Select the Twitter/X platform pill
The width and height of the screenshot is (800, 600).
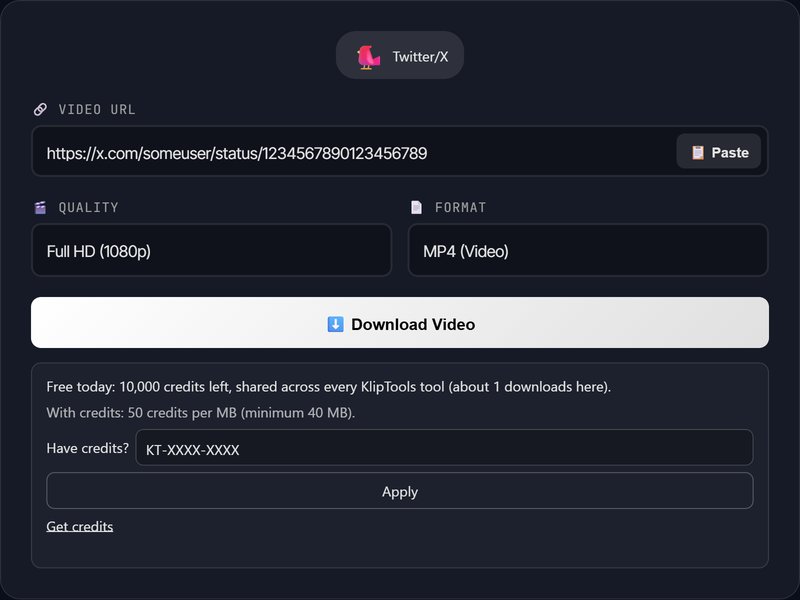pyautogui.click(x=399, y=55)
